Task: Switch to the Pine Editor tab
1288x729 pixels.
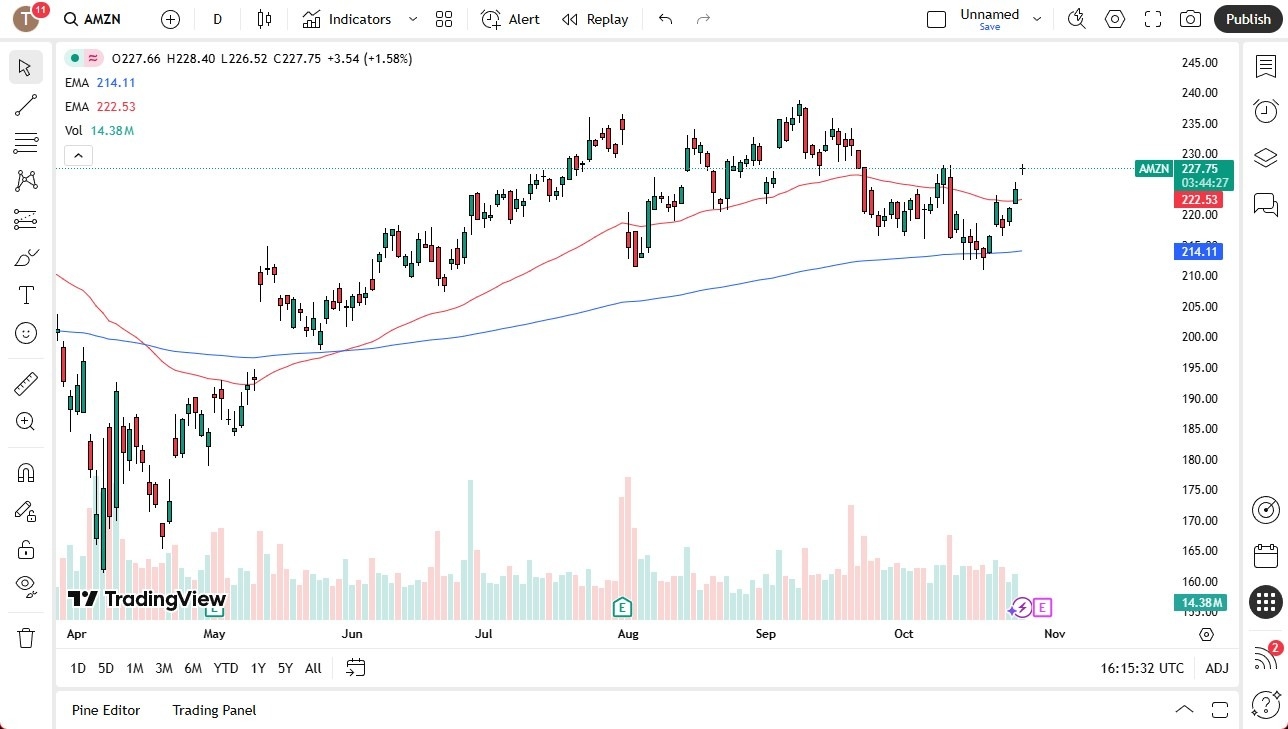Action: click(x=105, y=710)
